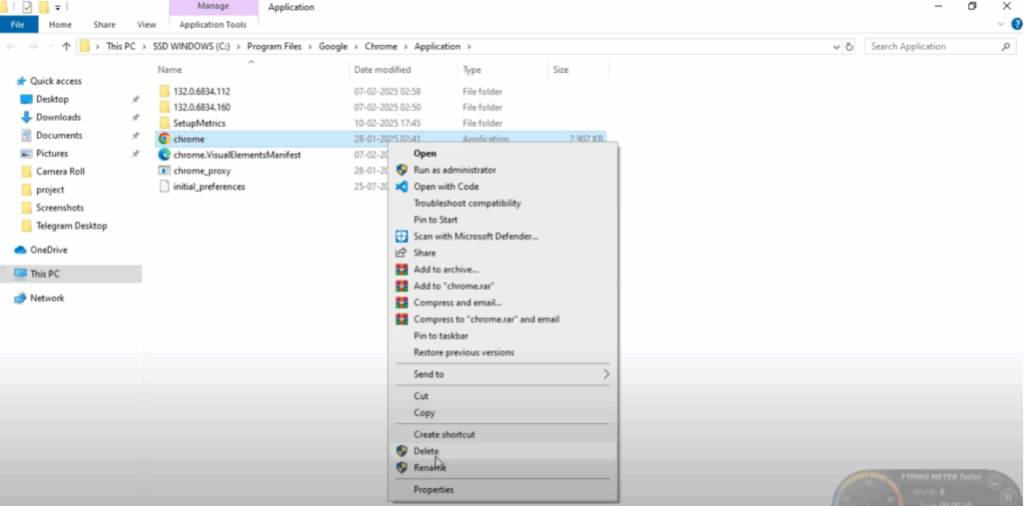Toggle the pin next to Downloads
This screenshot has height=506, width=1024.
(135, 118)
